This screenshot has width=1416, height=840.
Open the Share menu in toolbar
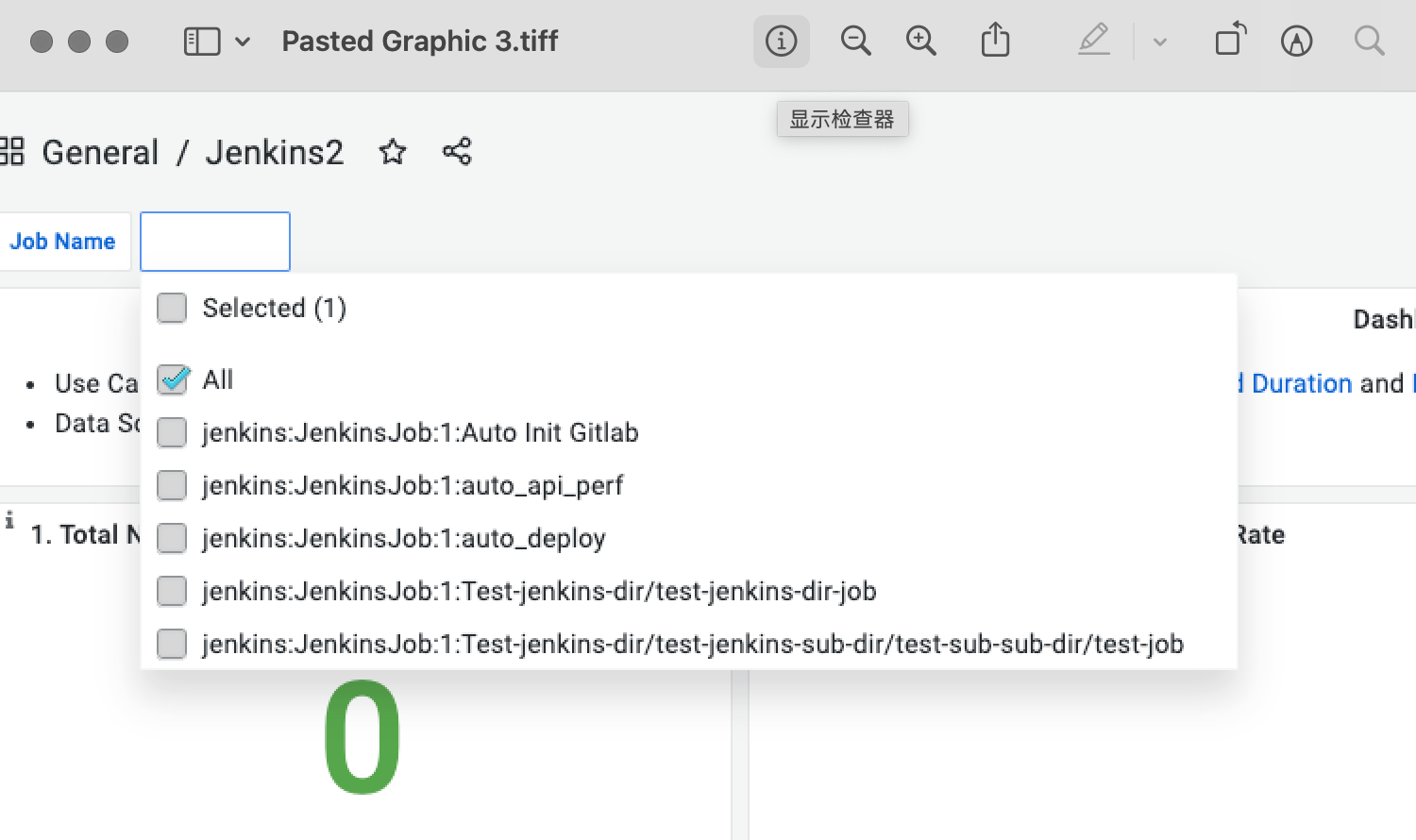click(995, 41)
